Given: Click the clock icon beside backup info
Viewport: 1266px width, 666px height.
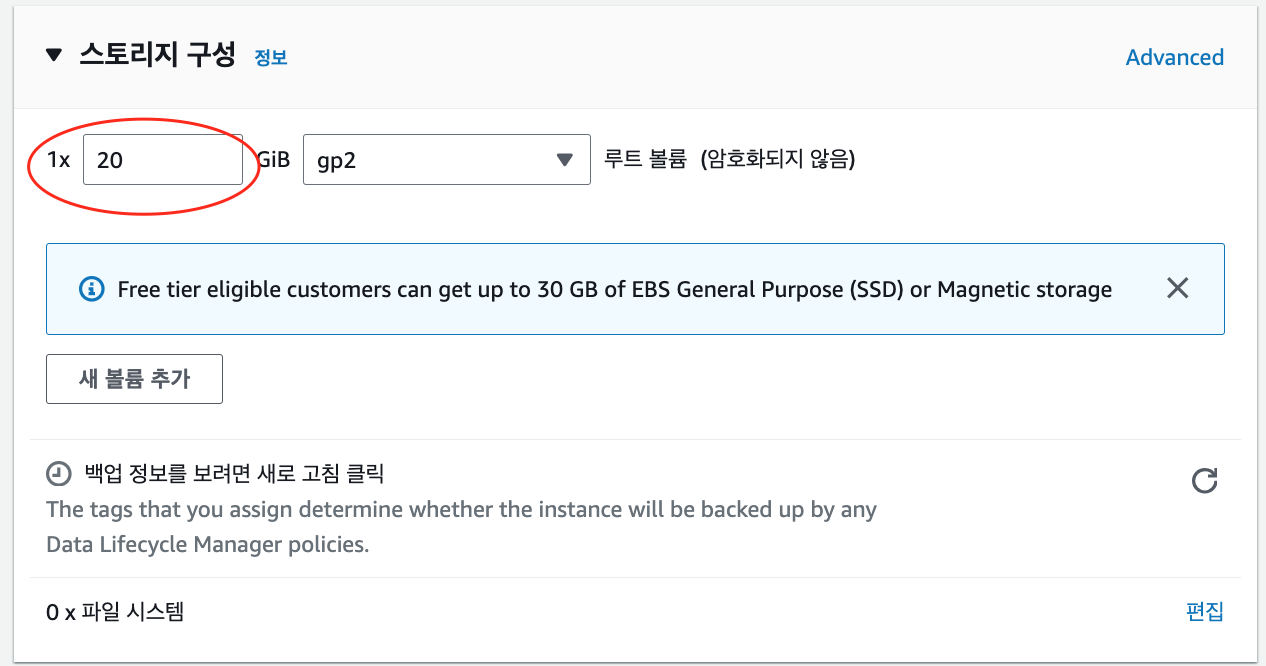Looking at the screenshot, I should [60, 473].
